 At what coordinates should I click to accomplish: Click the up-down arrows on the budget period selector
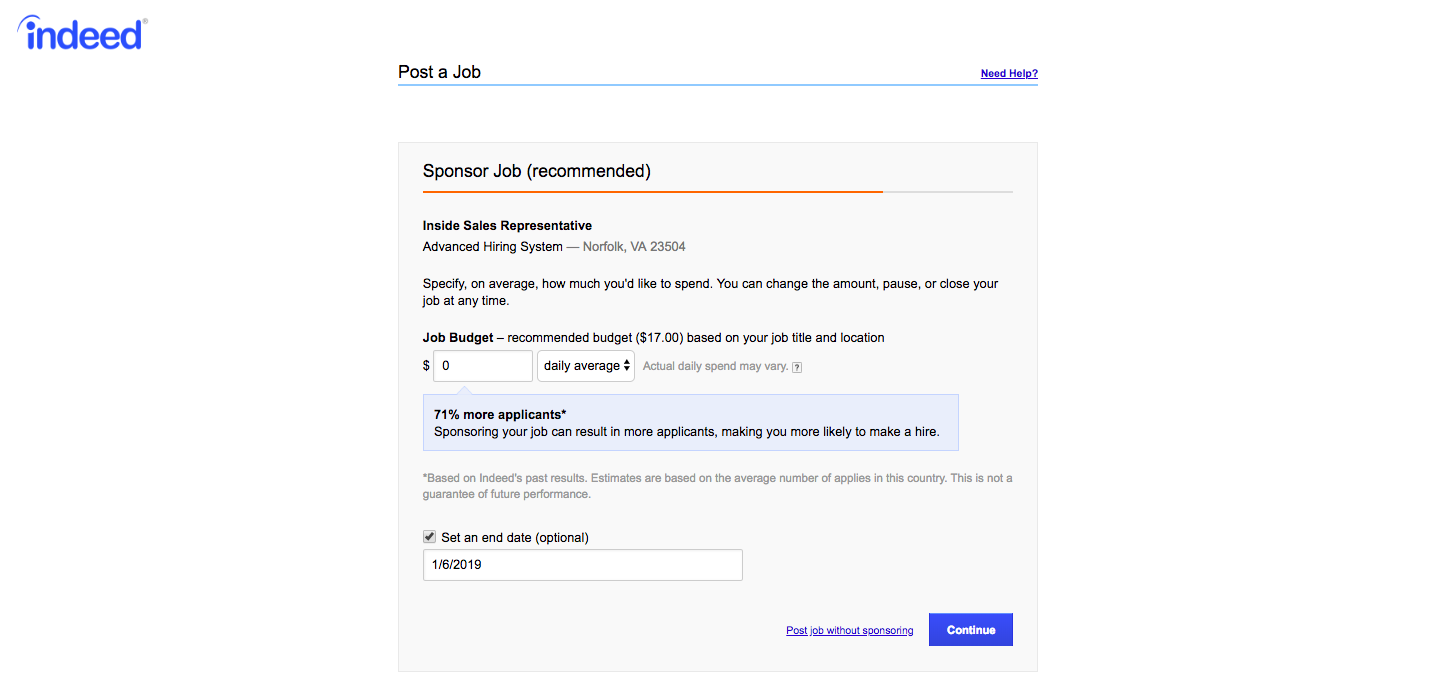pos(627,366)
